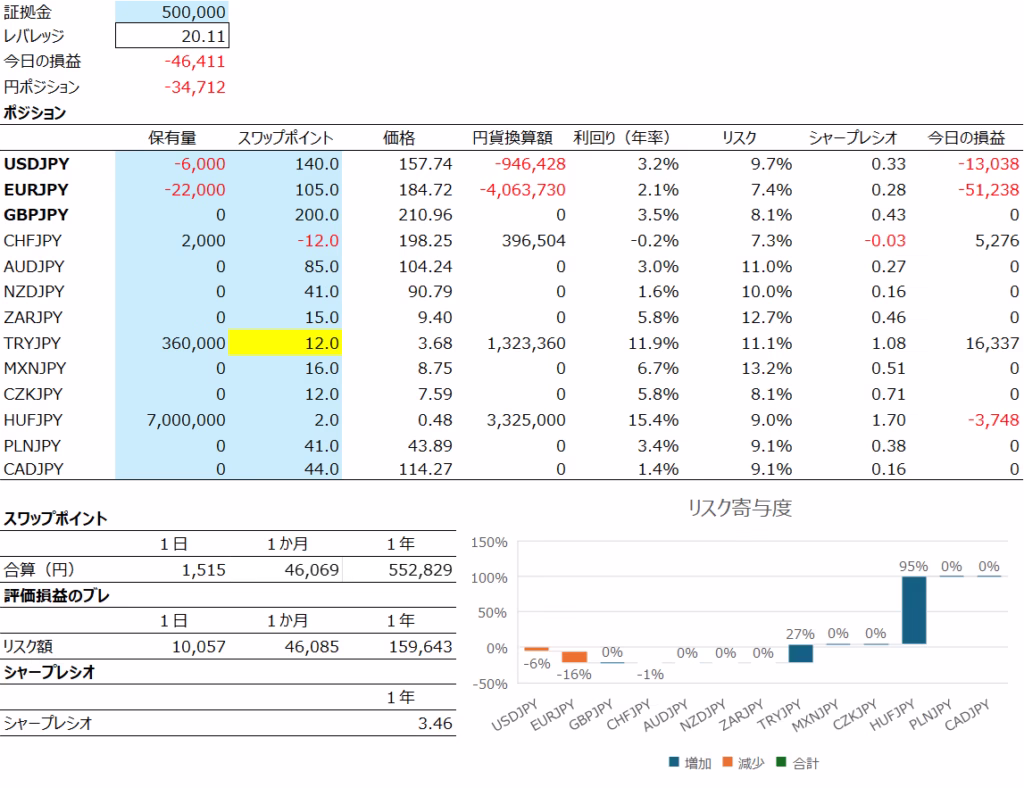1024x788 pixels.
Task: Click the leverage cell showing 20.11
Action: 172,36
